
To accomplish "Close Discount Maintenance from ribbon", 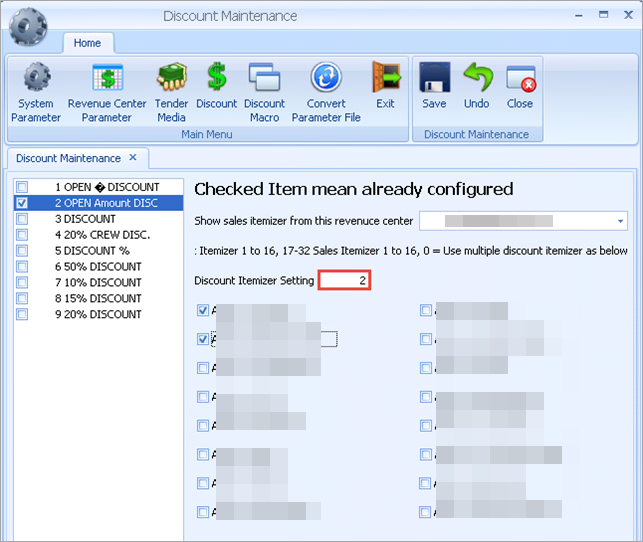I will pos(520,86).
